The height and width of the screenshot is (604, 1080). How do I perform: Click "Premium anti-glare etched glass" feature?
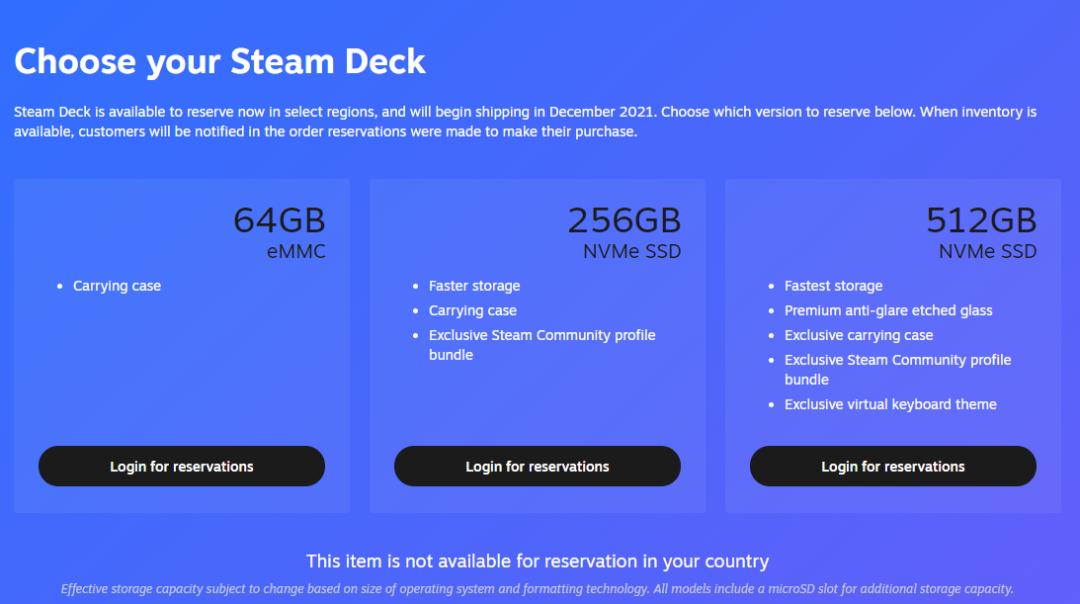888,311
